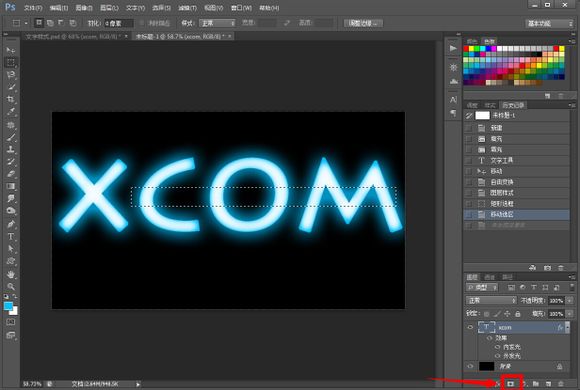Select the 自由变换 history state

click(x=516, y=182)
